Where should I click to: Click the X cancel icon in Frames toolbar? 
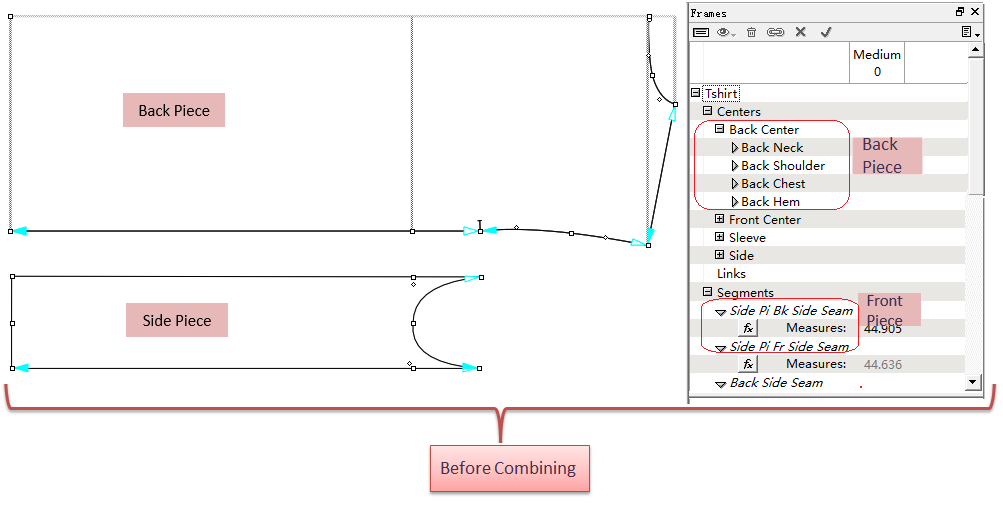[x=800, y=32]
